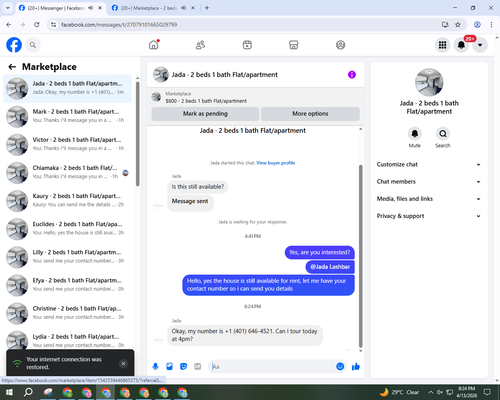500x400 pixels.
Task: Open the taskbar clock showing 8:24 PM
Action: (466, 392)
